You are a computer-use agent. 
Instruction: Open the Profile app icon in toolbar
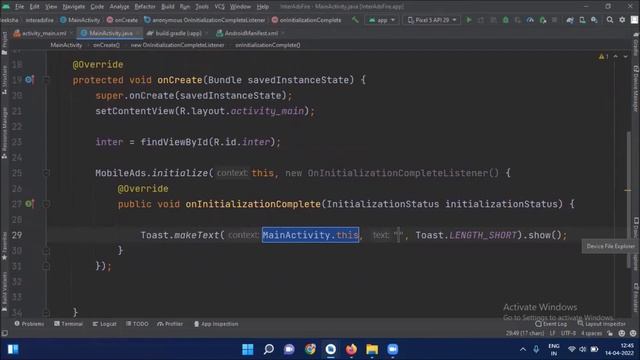(530, 20)
